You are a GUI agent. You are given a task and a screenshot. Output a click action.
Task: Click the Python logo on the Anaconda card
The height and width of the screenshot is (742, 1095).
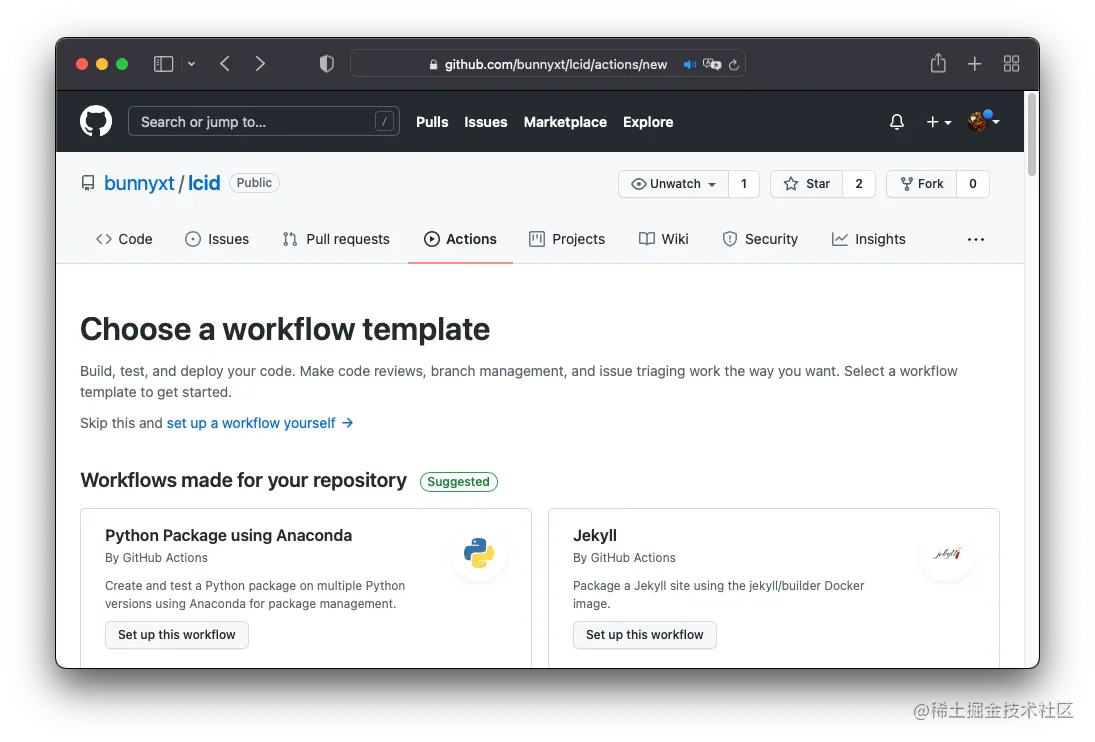click(x=479, y=553)
